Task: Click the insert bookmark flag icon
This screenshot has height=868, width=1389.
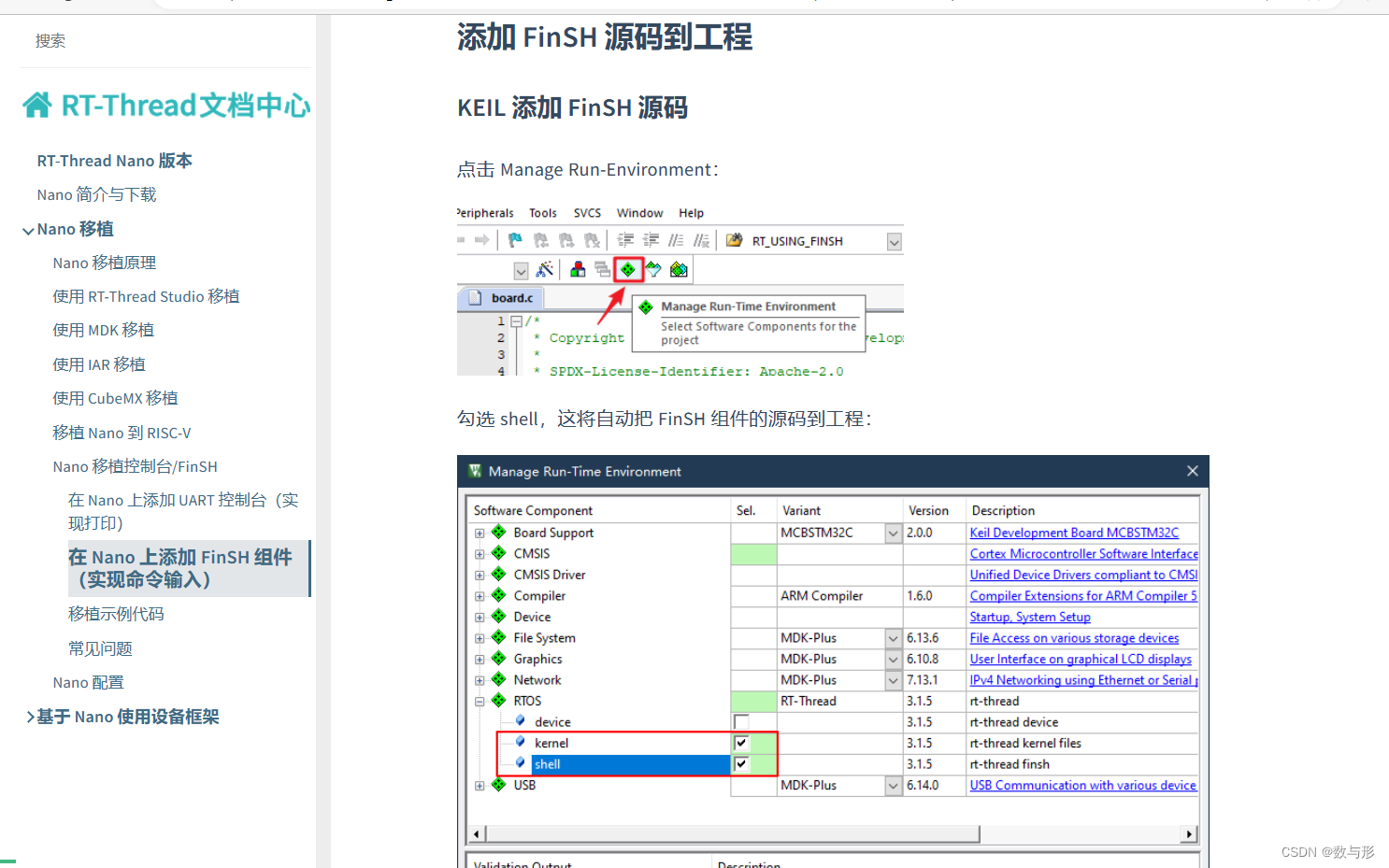Action: point(515,240)
